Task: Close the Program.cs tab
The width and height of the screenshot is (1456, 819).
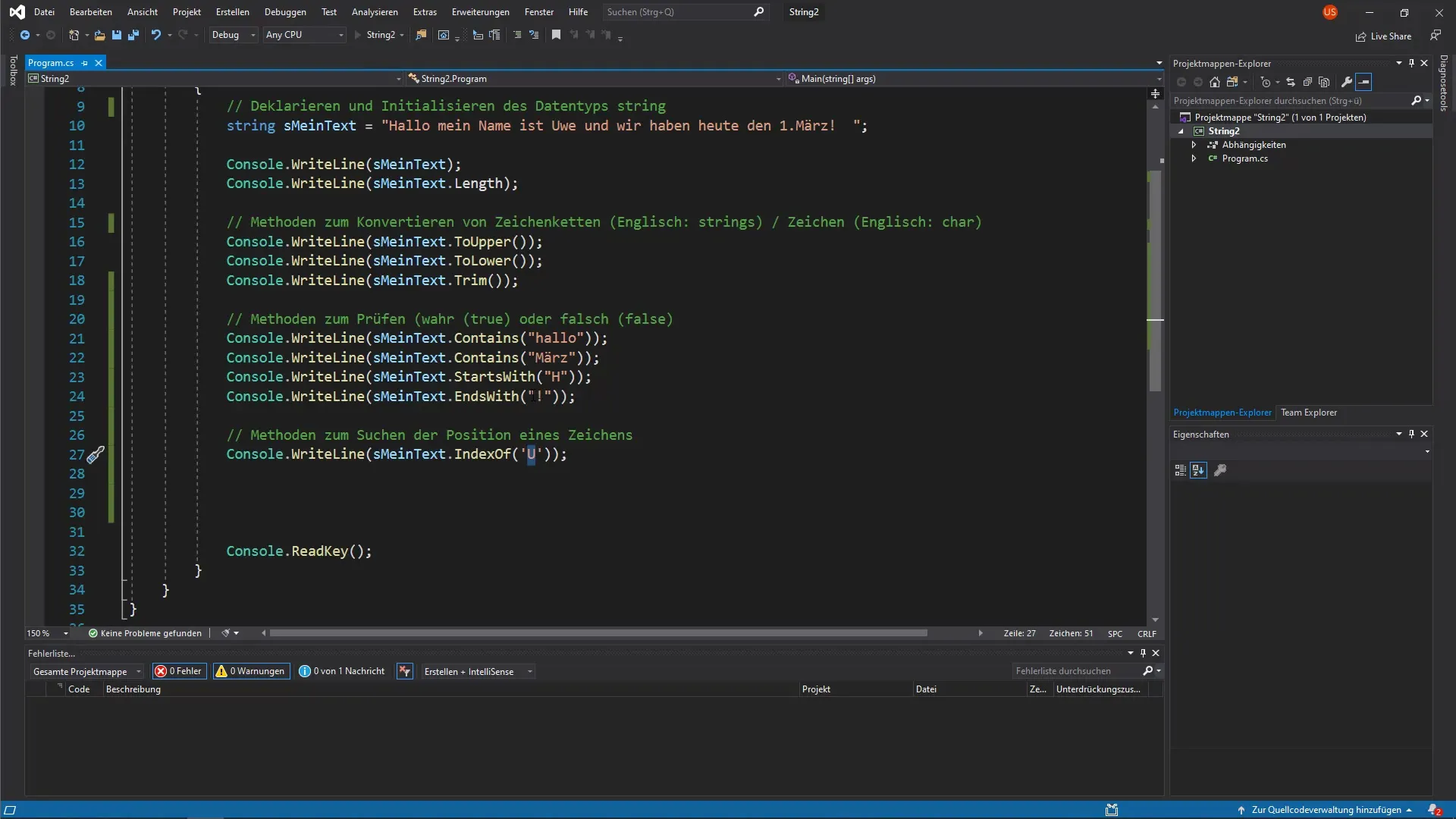Action: pyautogui.click(x=99, y=63)
